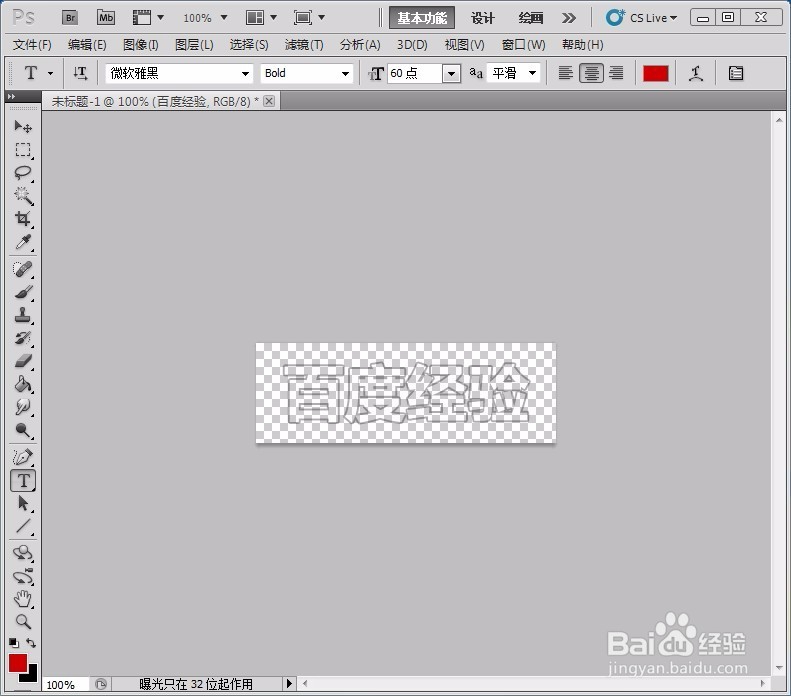Open the 编辑(E) menu

[x=87, y=45]
